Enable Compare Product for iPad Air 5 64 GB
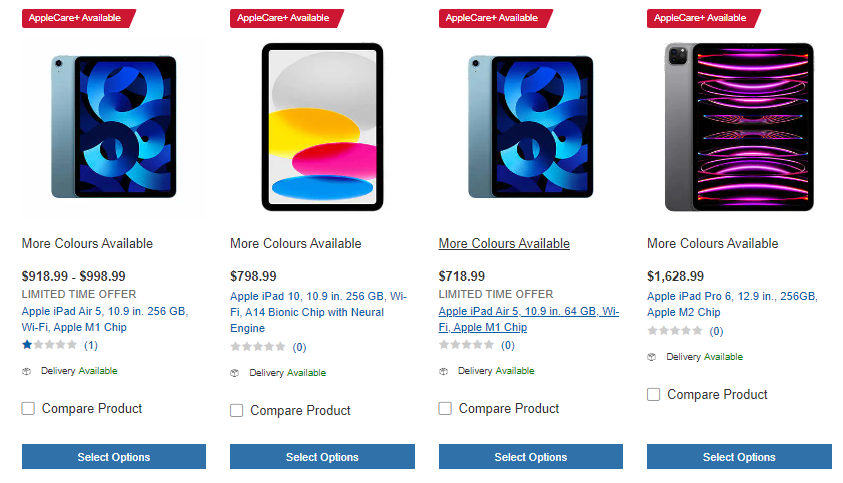The width and height of the screenshot is (843, 483). [x=445, y=408]
